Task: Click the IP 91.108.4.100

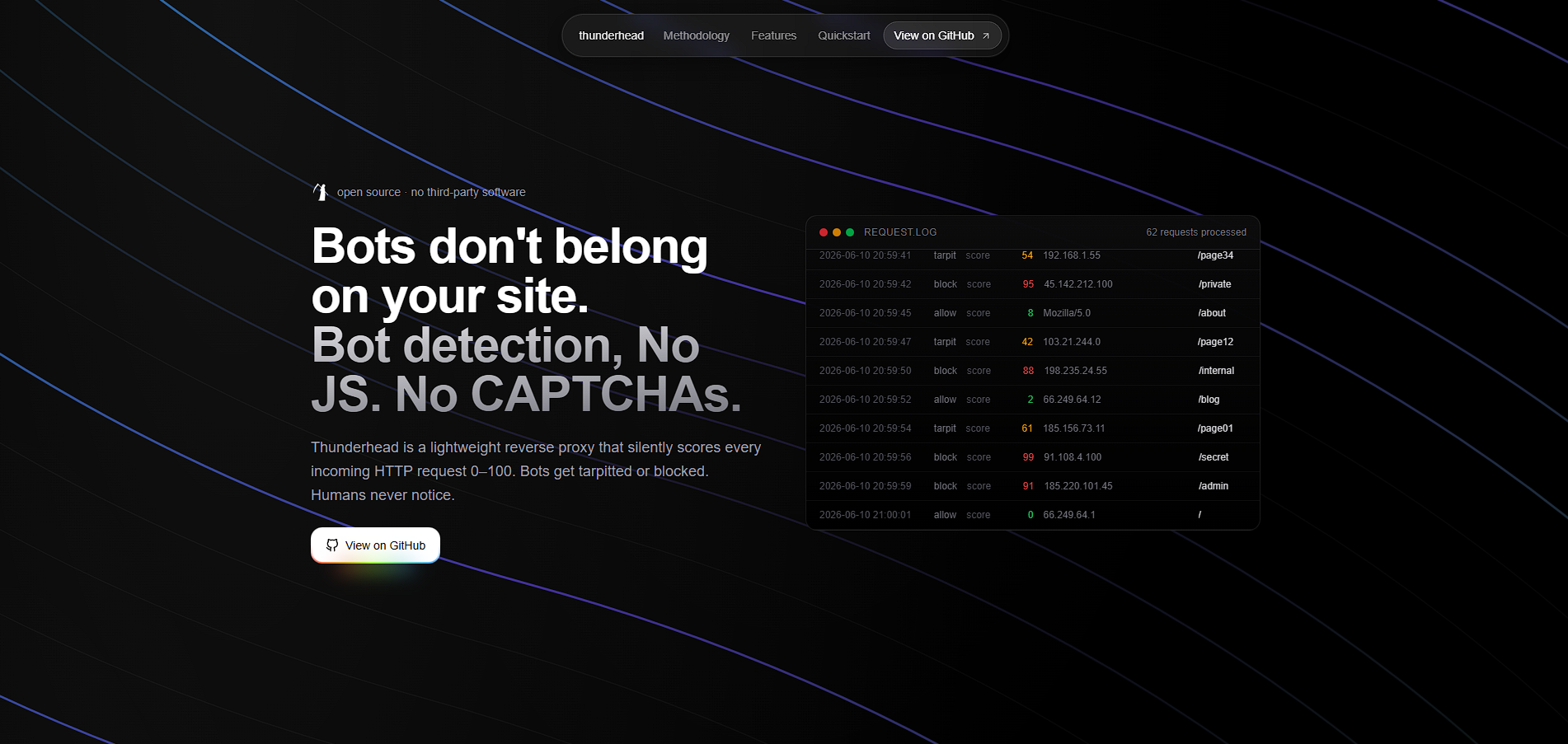Action: click(1073, 457)
